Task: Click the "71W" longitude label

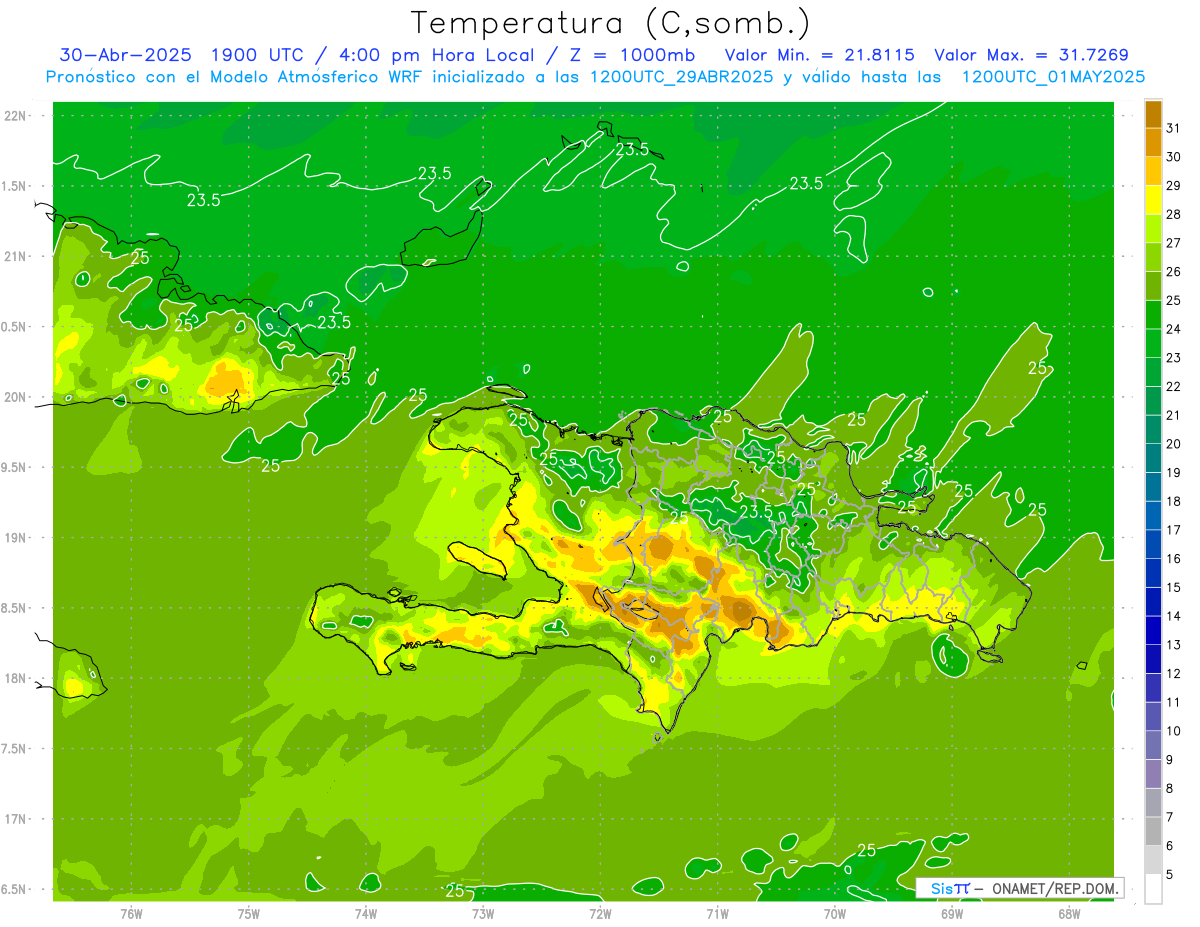Action: [717, 913]
